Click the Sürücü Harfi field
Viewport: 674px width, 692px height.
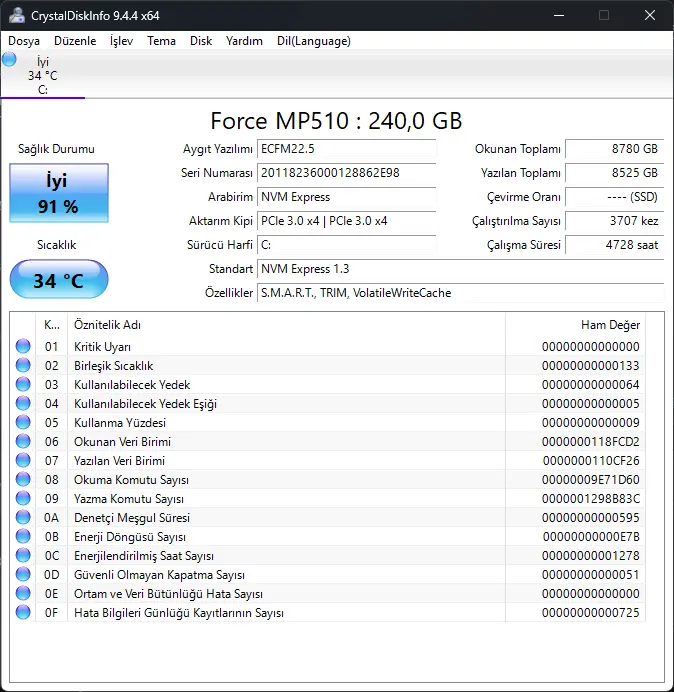346,245
